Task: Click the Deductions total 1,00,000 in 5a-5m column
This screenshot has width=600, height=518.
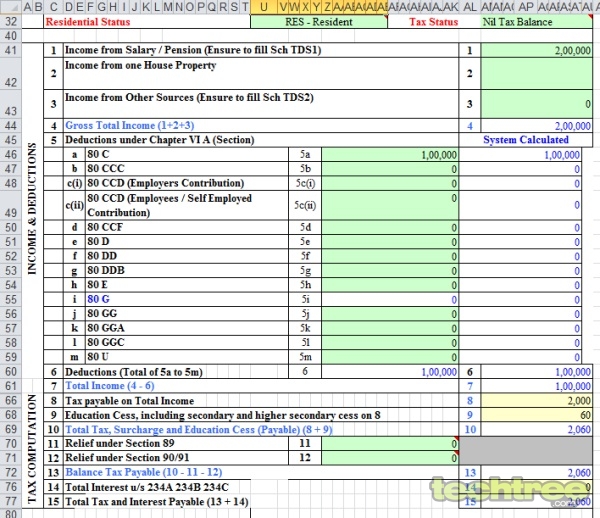Action: 390,371
